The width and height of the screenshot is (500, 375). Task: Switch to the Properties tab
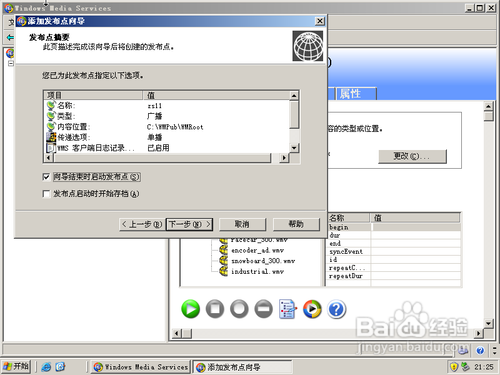pyautogui.click(x=356, y=94)
